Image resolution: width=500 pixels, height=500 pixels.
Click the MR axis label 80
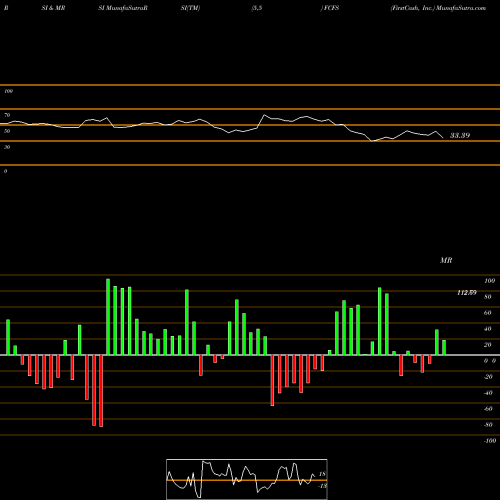488,297
